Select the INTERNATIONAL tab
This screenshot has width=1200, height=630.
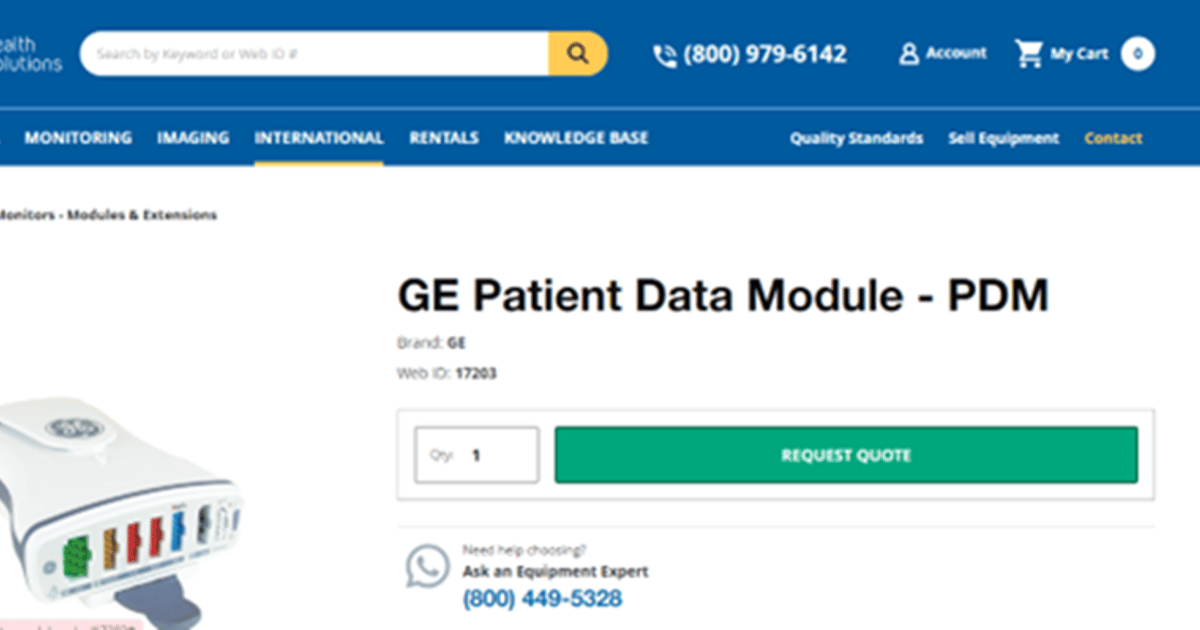tap(318, 138)
